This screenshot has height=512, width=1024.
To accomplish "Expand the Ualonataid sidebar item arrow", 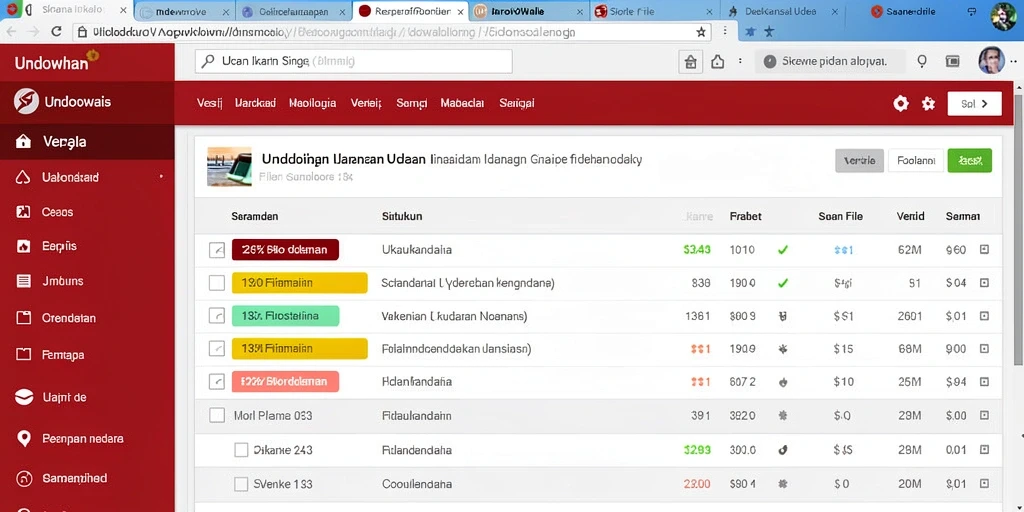I will point(161,177).
